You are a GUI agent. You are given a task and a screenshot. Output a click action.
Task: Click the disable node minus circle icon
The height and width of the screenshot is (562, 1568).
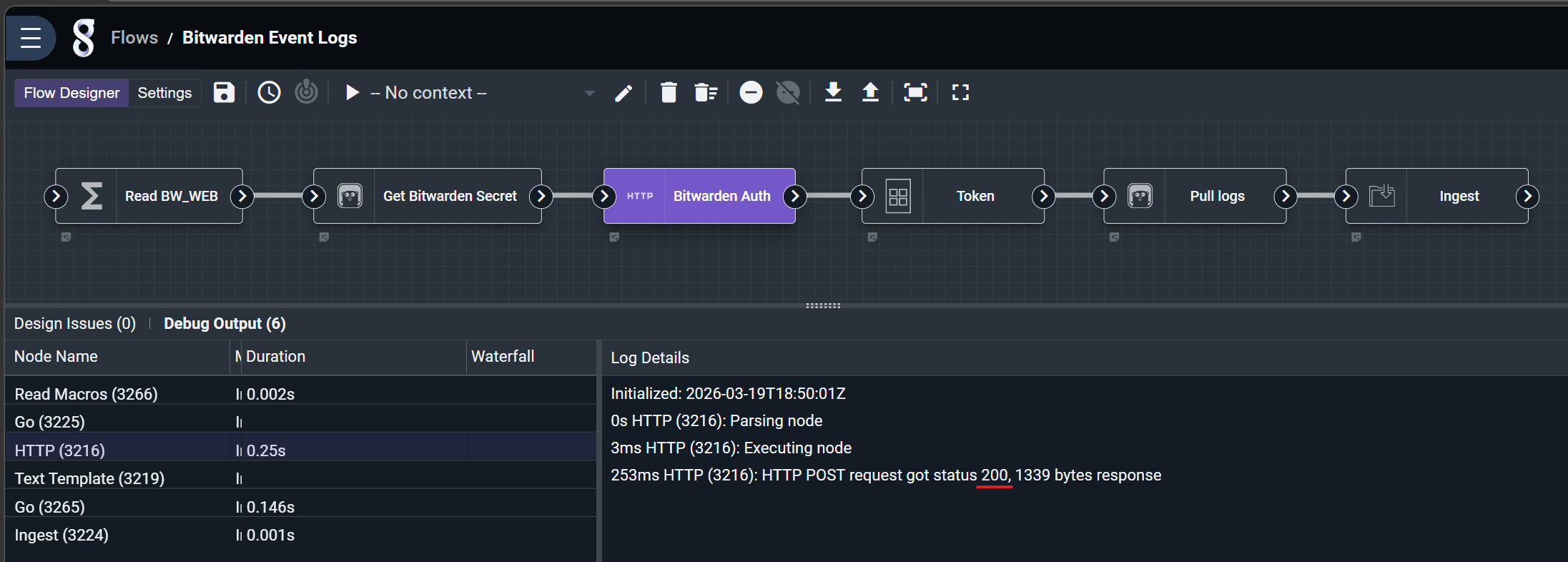(x=751, y=92)
